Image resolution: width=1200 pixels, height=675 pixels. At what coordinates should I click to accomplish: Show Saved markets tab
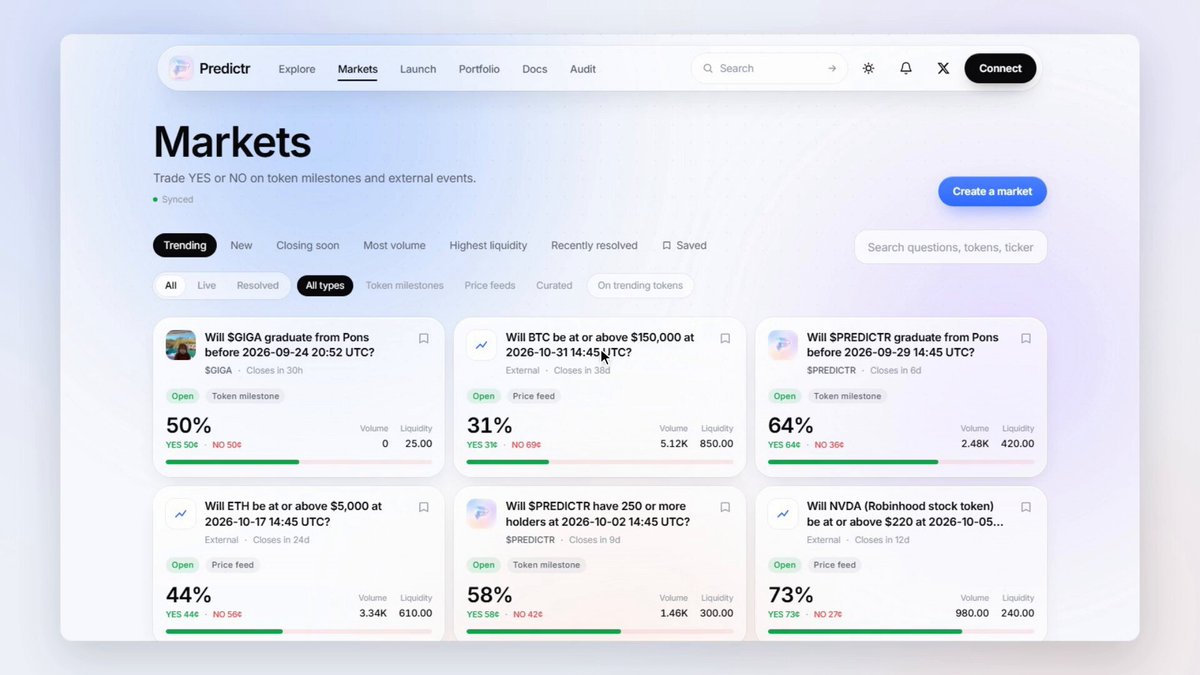click(684, 245)
